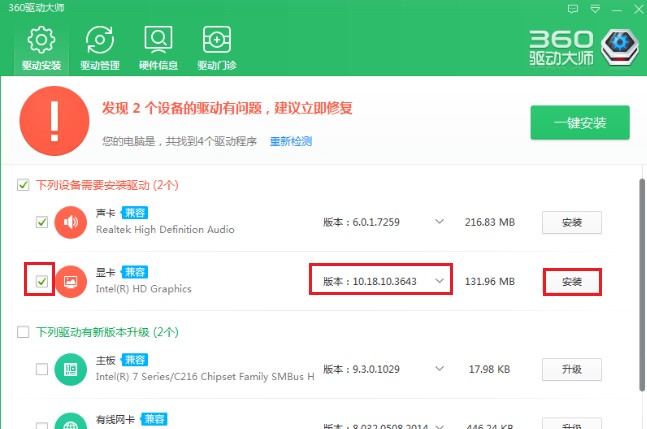The image size is (647, 429).
Task: Install the Realtek High Definition Audio driver
Action: 572,223
